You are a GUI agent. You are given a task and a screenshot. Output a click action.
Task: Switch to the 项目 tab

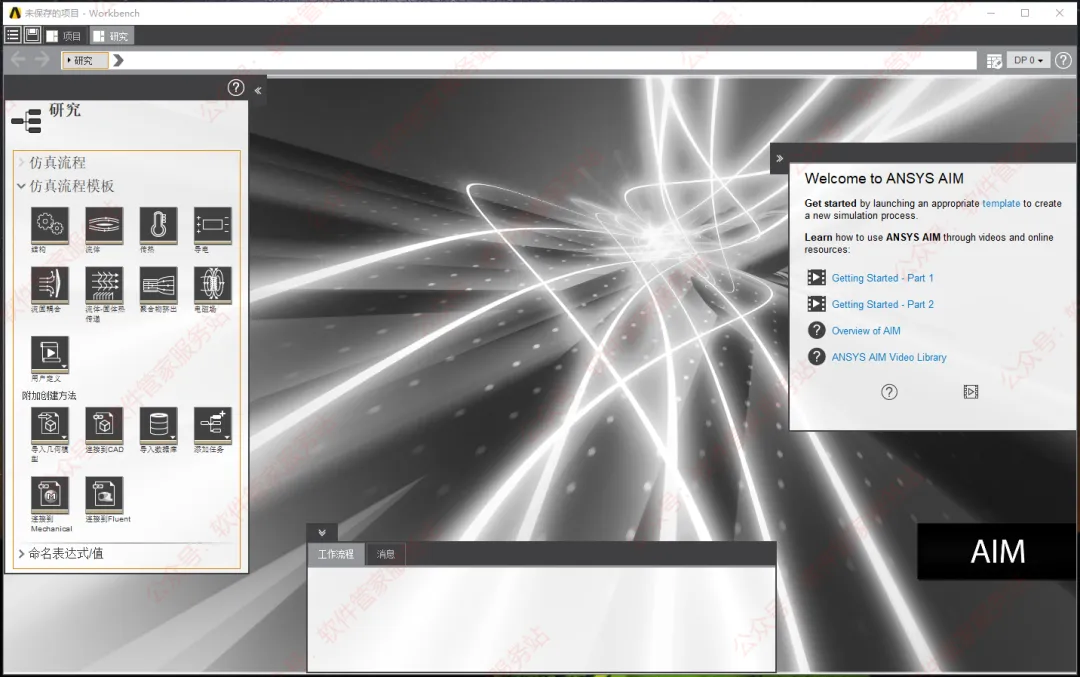64,36
